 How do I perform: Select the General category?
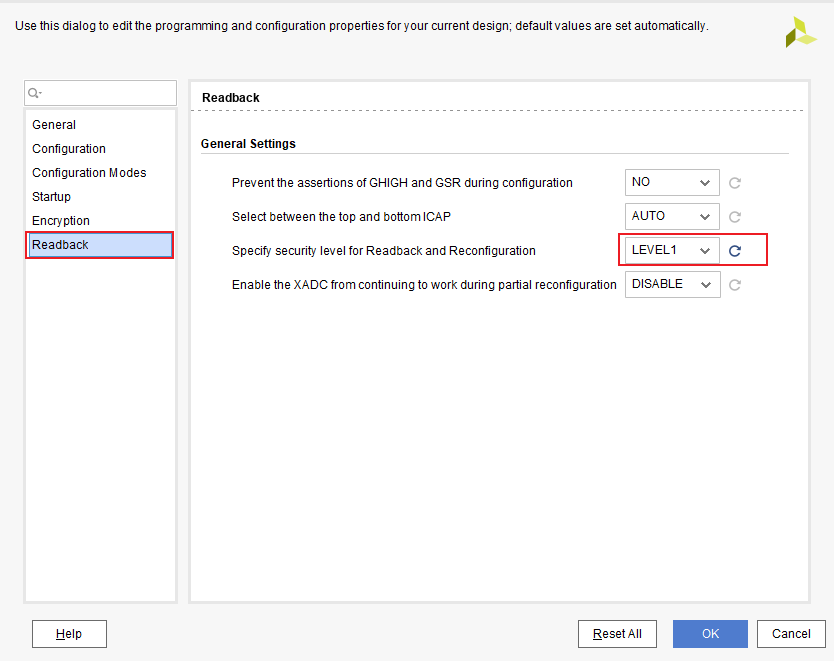100,124
